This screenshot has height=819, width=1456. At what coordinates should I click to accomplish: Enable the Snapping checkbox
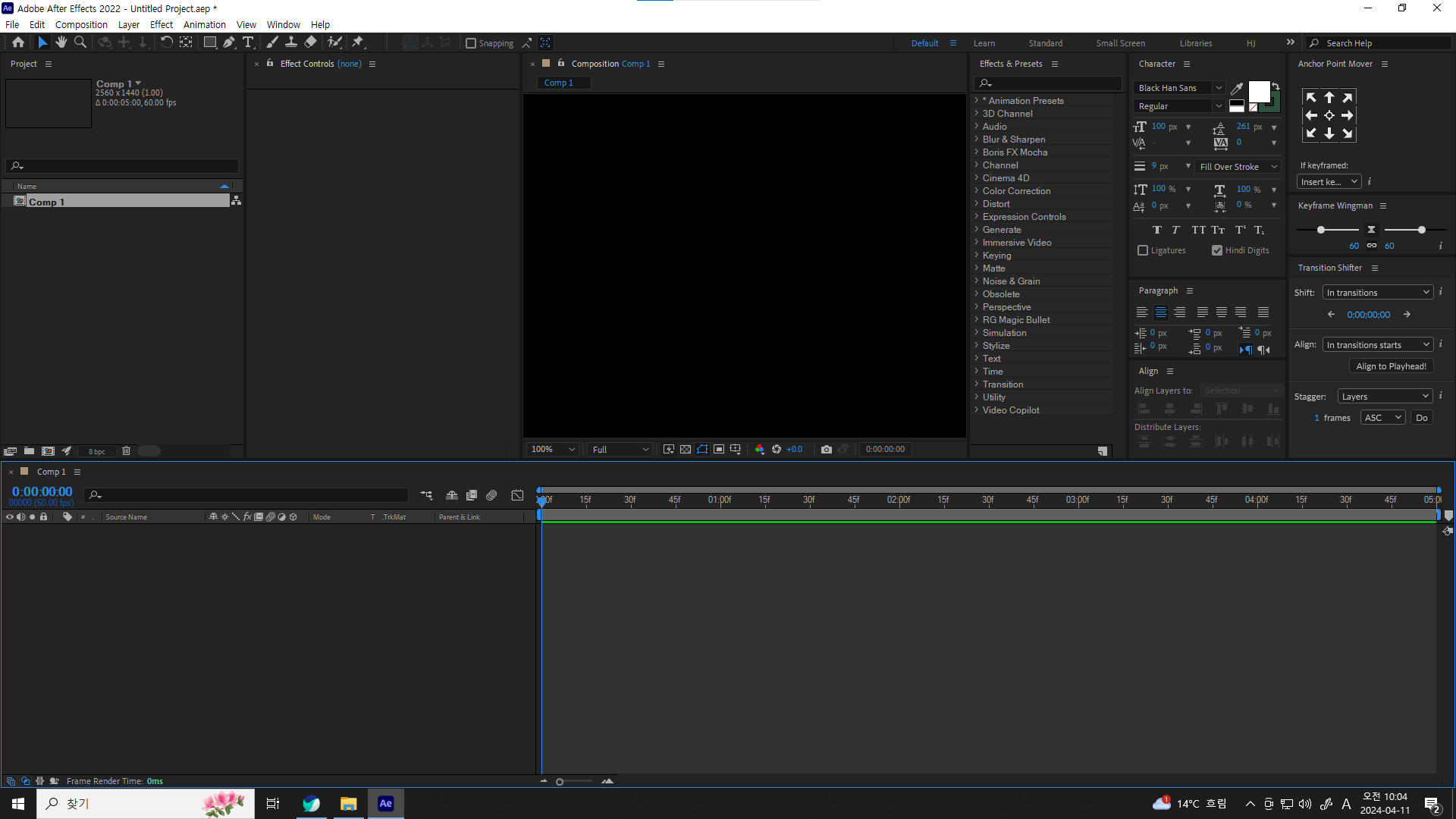point(471,43)
